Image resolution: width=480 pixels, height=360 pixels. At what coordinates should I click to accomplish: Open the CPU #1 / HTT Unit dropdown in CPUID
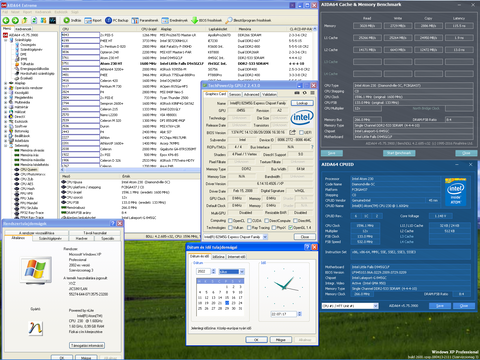pos(376,306)
